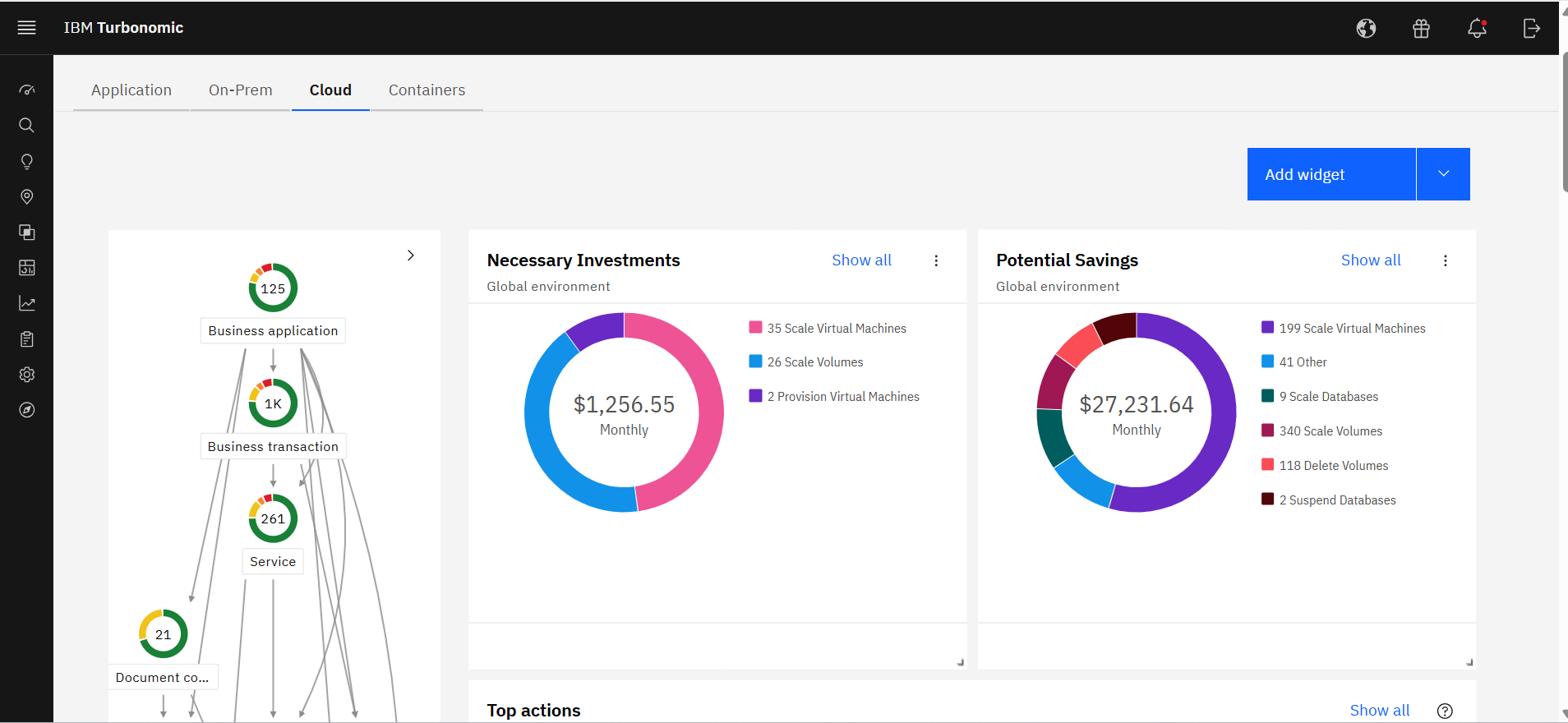
Task: Select the Business application node ring
Action: click(273, 288)
